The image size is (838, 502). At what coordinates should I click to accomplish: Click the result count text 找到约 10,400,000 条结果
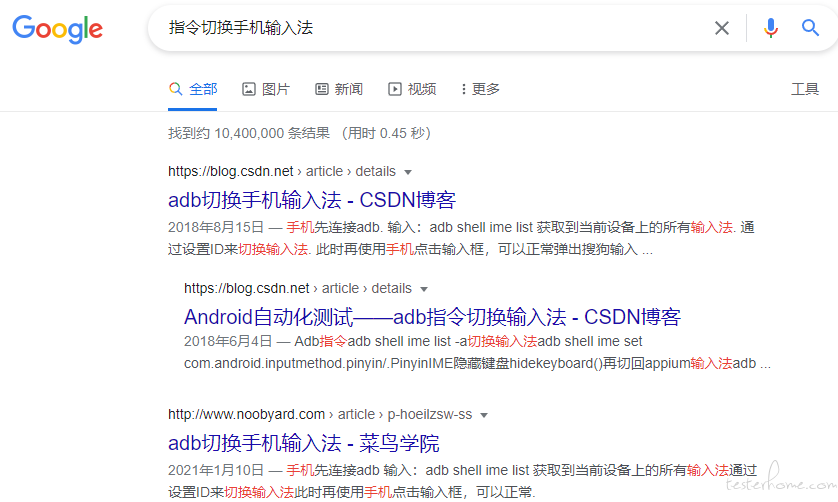click(249, 133)
